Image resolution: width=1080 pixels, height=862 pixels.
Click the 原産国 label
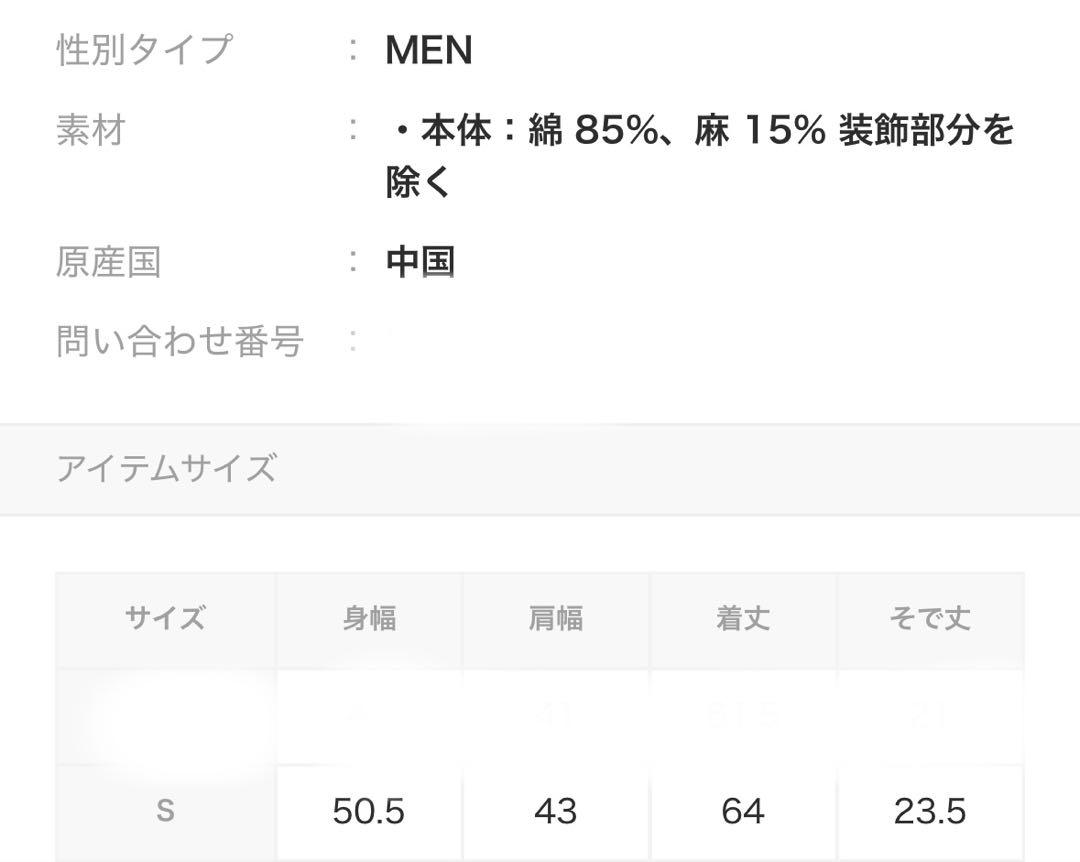click(x=109, y=263)
